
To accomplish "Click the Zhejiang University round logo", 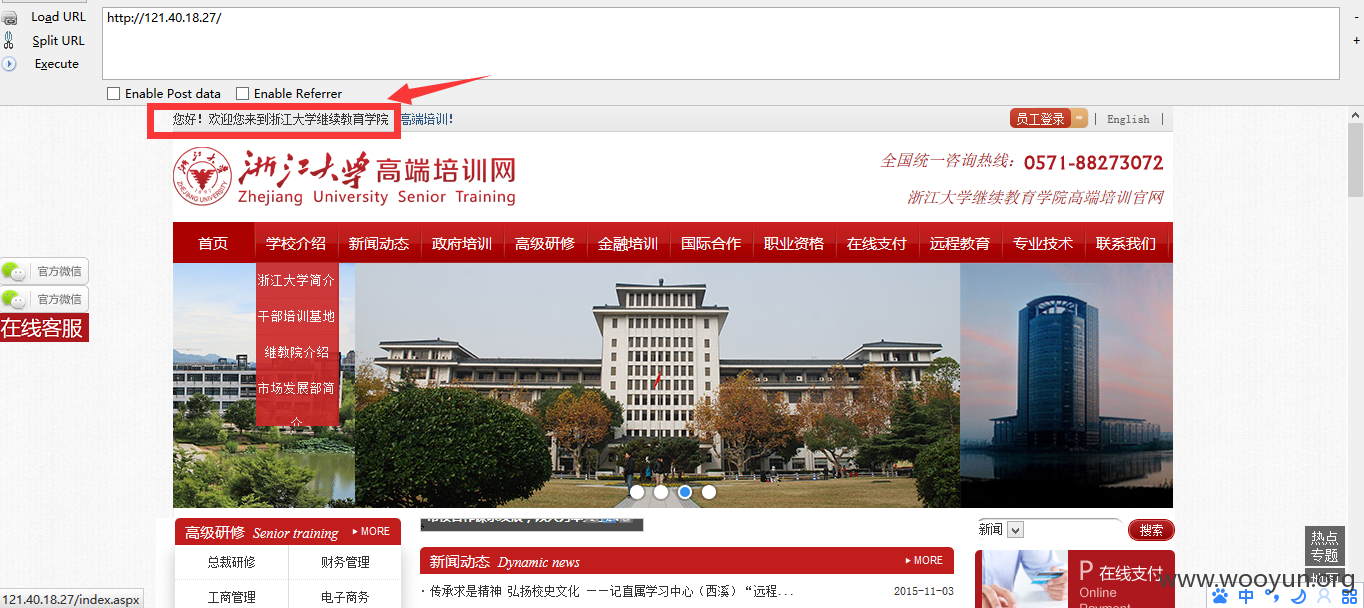I will coord(201,177).
